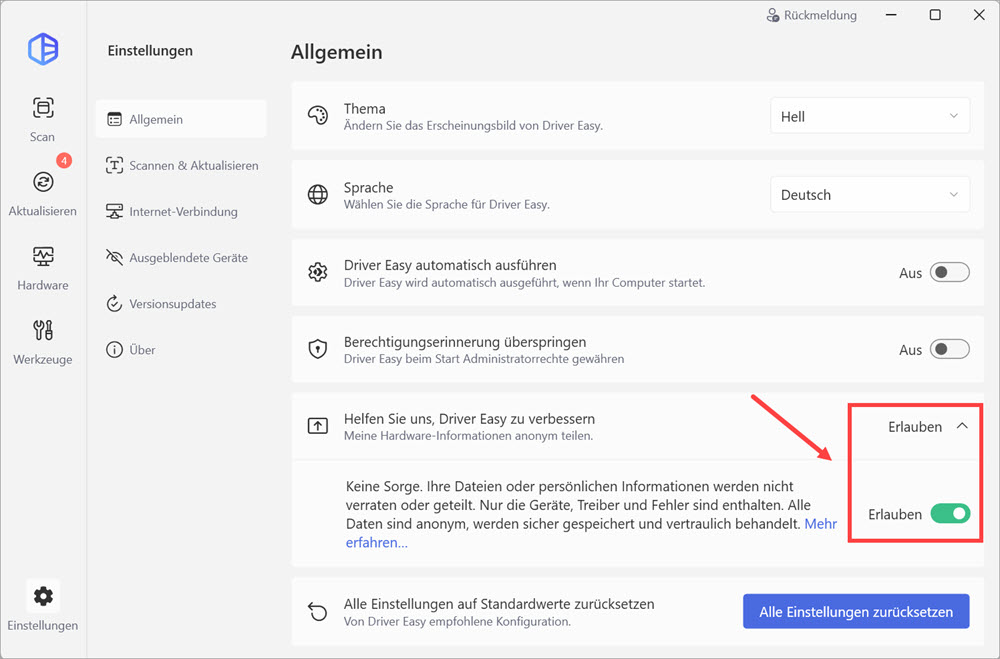This screenshot has width=1000, height=659.
Task: Click the Versionsupdates refresh icon
Action: click(114, 304)
